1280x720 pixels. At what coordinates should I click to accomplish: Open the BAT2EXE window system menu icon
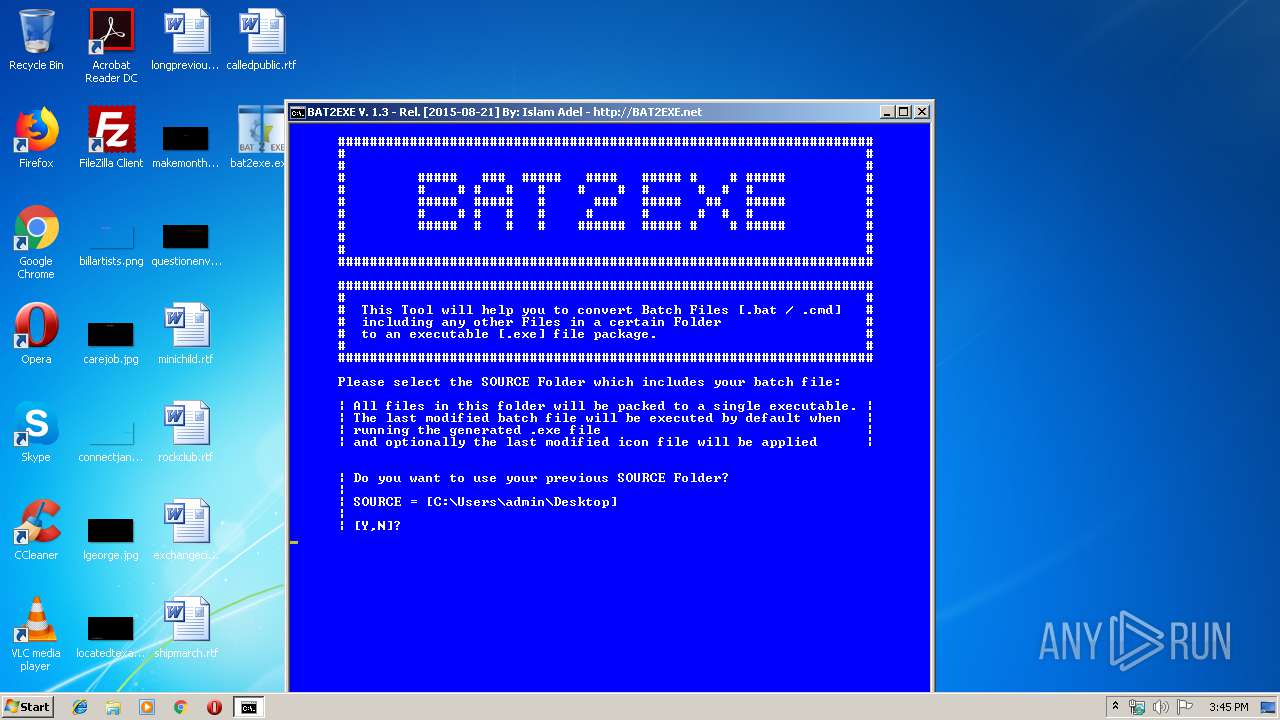(x=298, y=112)
